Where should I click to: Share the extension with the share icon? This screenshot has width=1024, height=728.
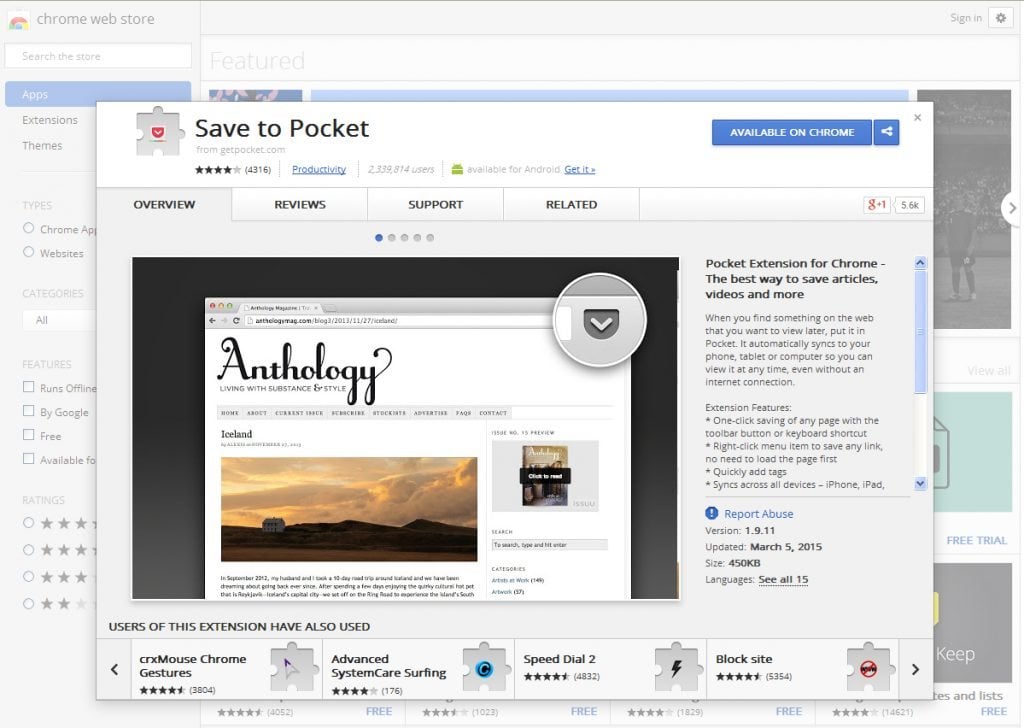pyautogui.click(x=886, y=132)
